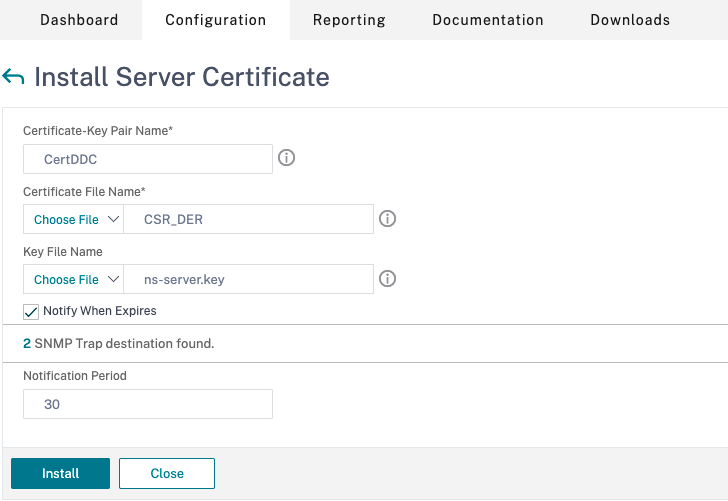Click the Notification Period input field
The image size is (728, 501).
pyautogui.click(x=148, y=404)
